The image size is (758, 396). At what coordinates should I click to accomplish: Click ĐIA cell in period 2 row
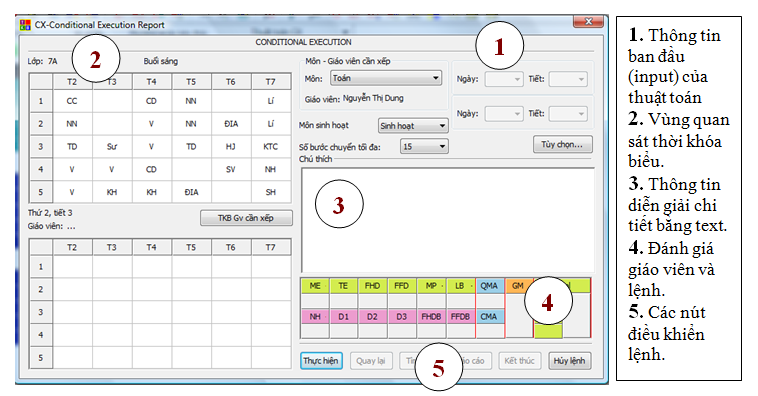[x=231, y=124]
